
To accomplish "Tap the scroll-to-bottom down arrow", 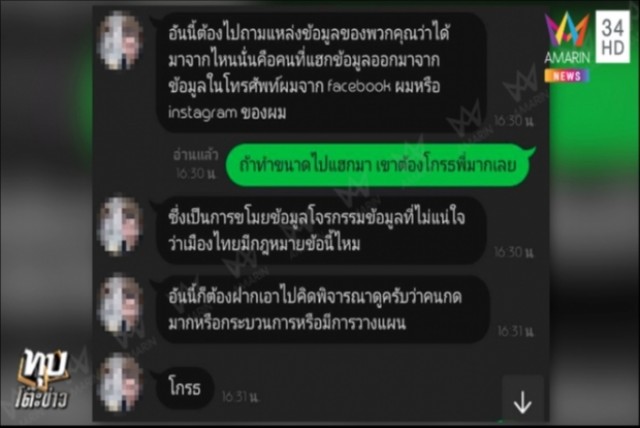I will click(522, 402).
